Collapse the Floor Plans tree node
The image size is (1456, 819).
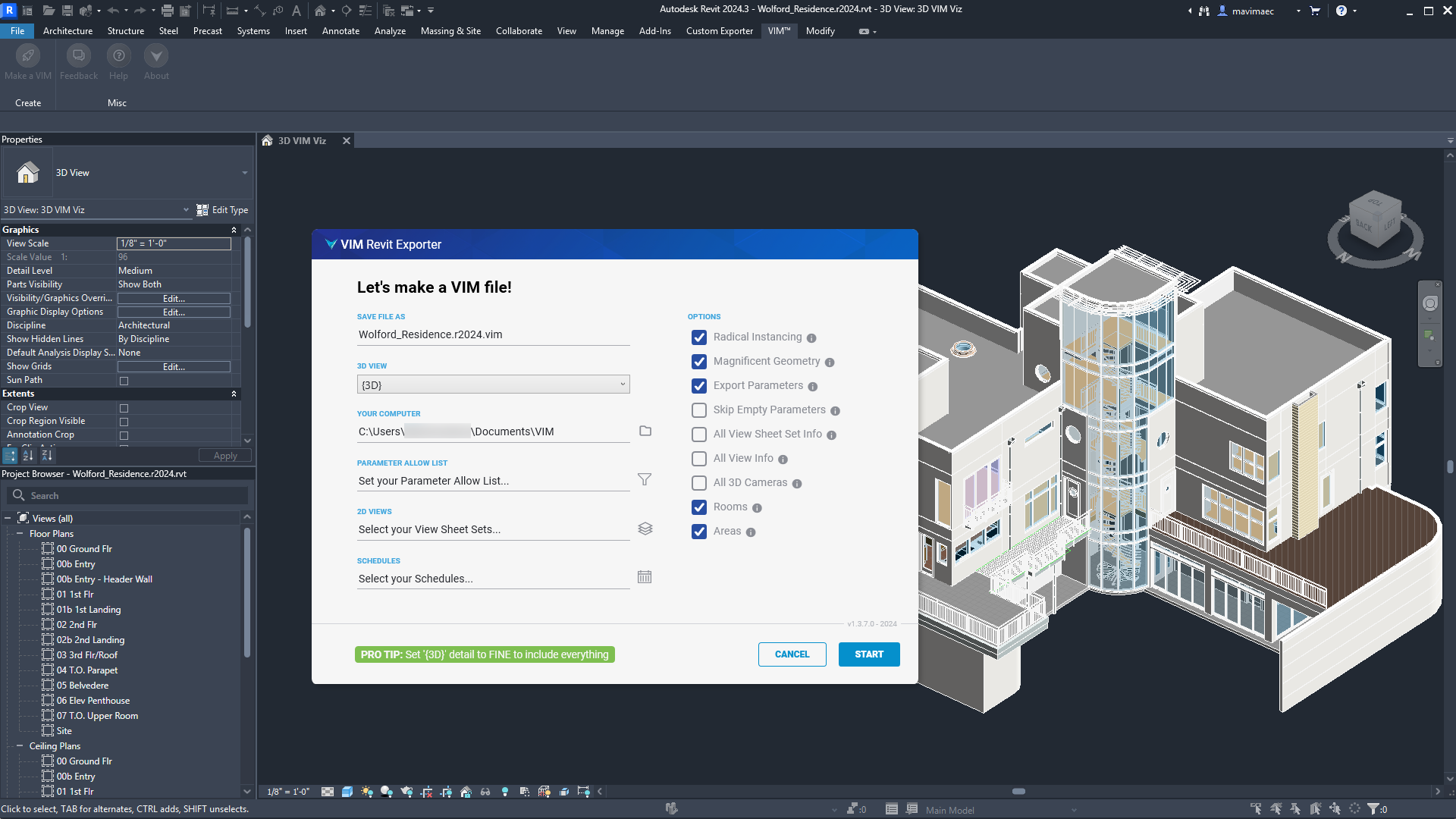click(x=20, y=534)
